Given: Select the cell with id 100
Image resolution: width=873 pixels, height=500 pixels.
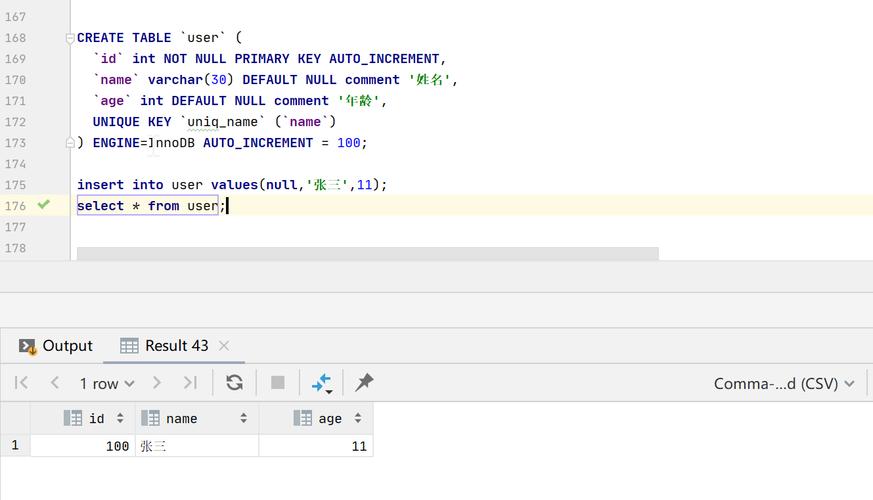Looking at the screenshot, I should click(x=83, y=446).
